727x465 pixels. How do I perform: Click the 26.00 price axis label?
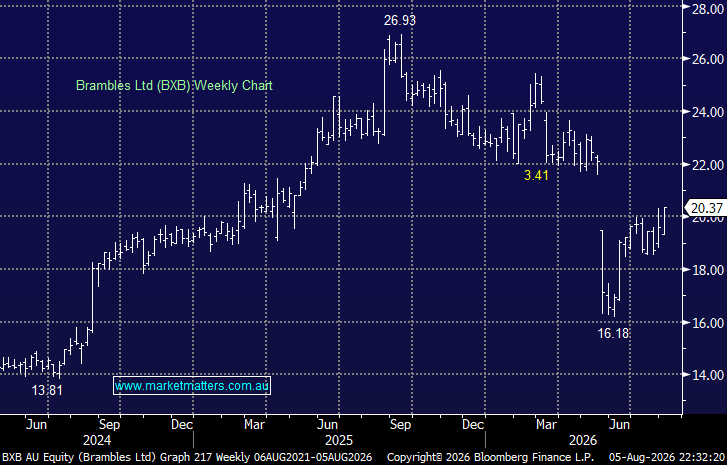point(708,59)
